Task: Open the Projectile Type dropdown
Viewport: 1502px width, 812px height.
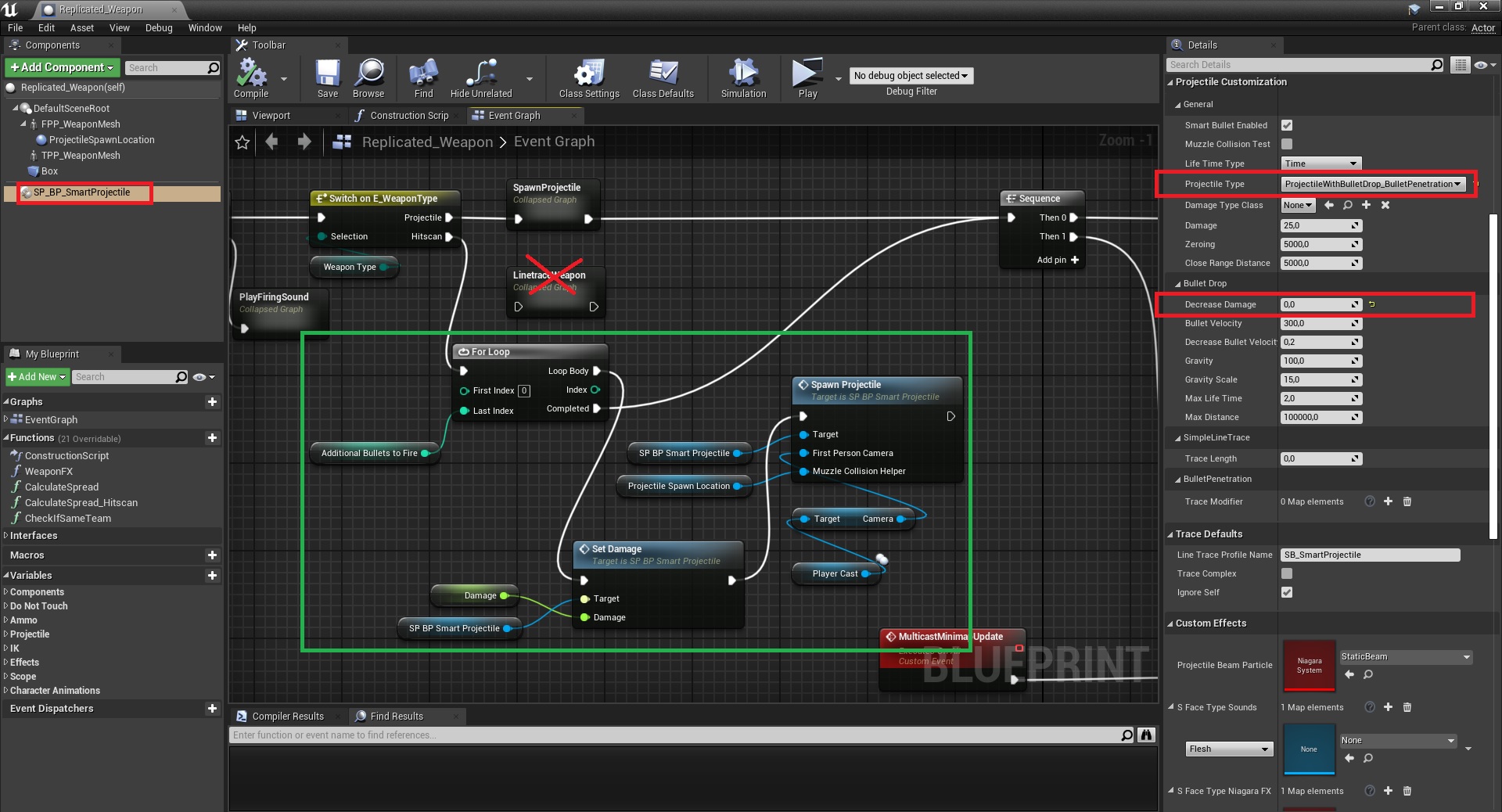Action: 1372,184
